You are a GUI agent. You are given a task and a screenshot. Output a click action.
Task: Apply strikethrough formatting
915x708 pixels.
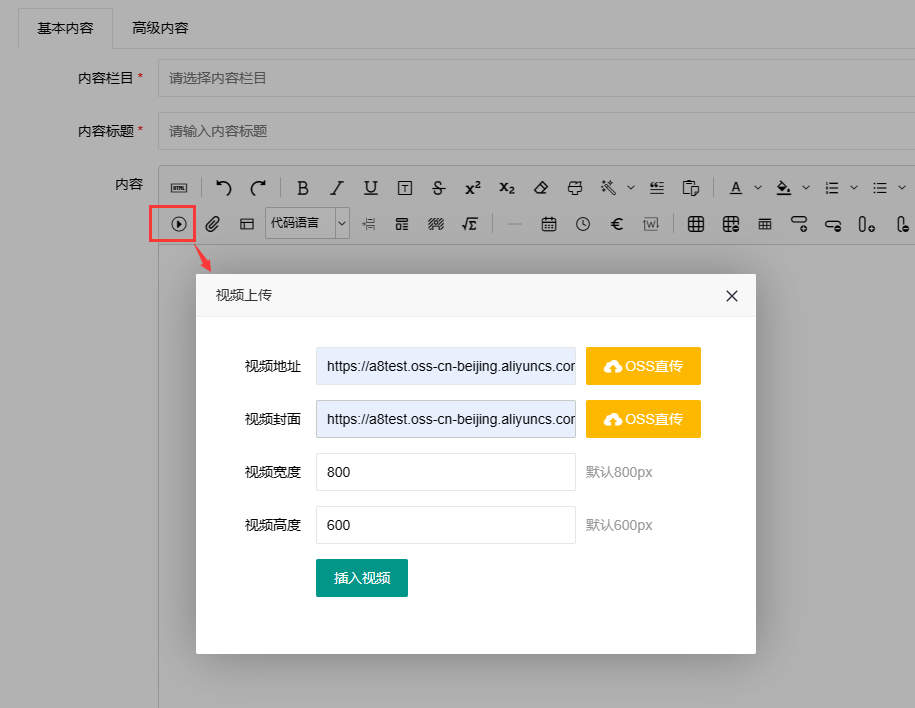point(438,187)
